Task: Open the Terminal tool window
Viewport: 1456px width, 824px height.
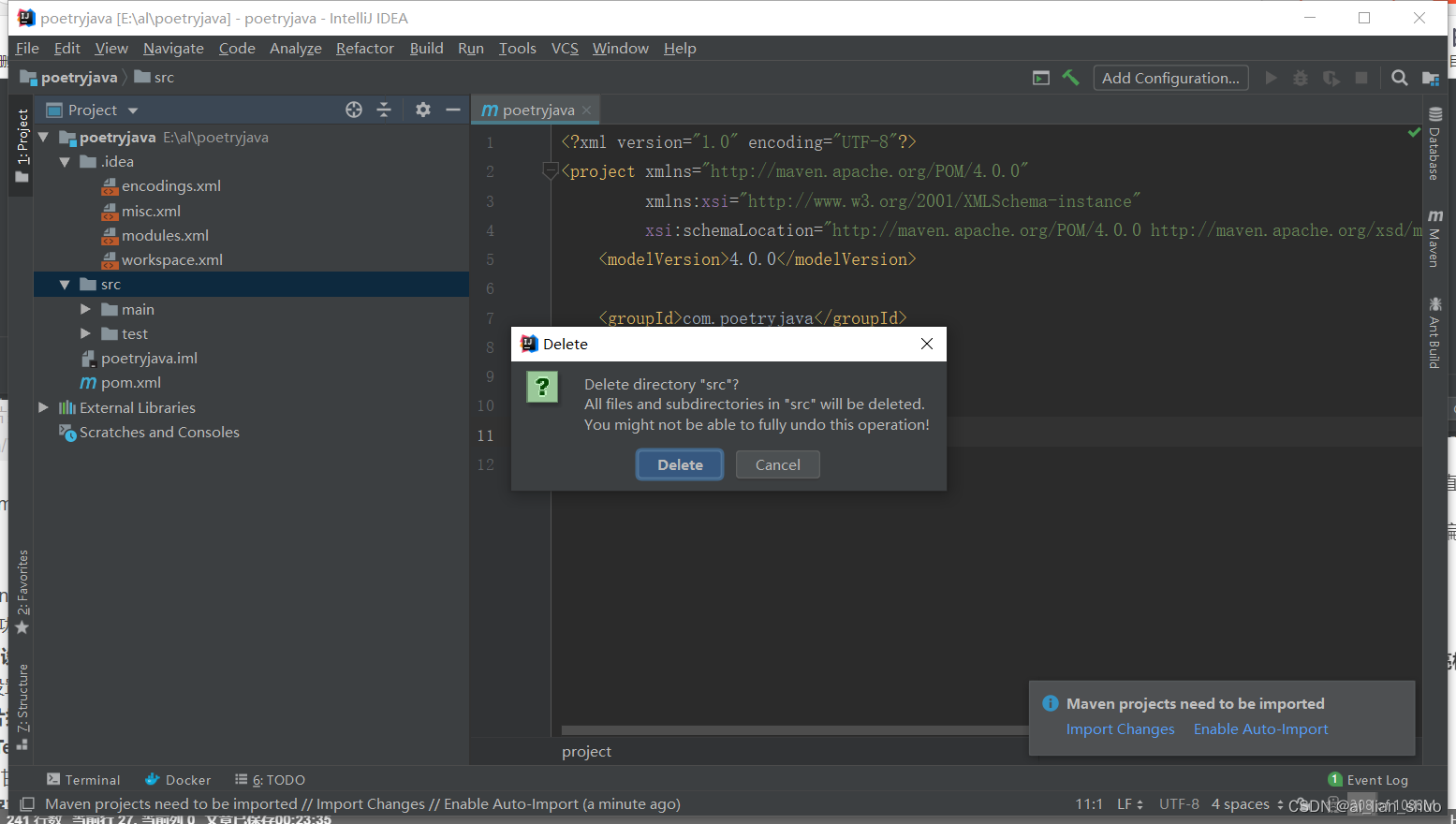Action: click(x=83, y=780)
